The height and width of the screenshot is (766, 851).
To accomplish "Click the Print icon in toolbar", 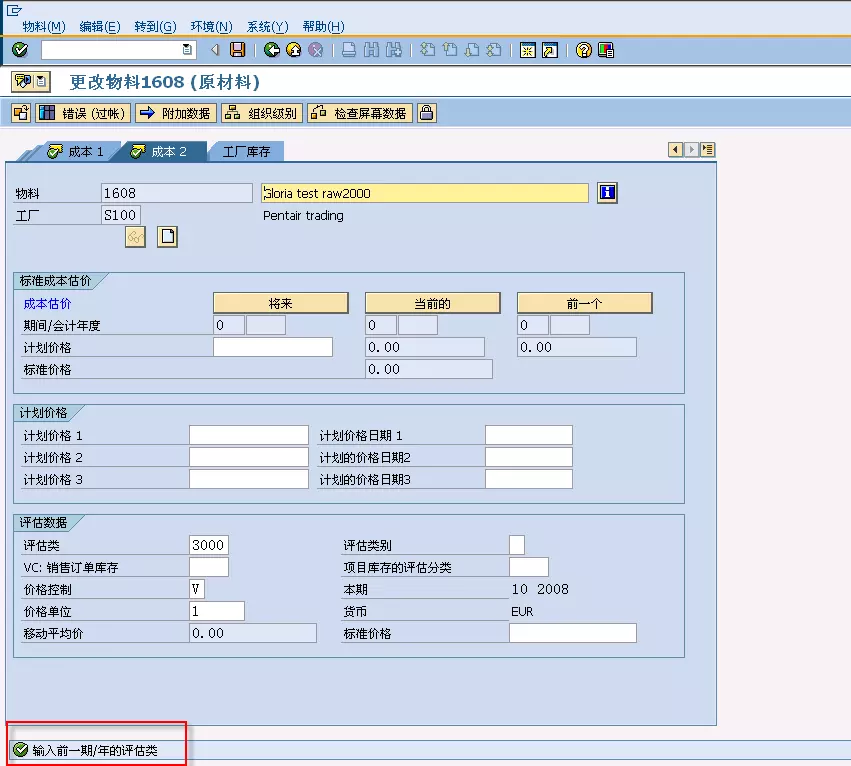I will pos(349,50).
